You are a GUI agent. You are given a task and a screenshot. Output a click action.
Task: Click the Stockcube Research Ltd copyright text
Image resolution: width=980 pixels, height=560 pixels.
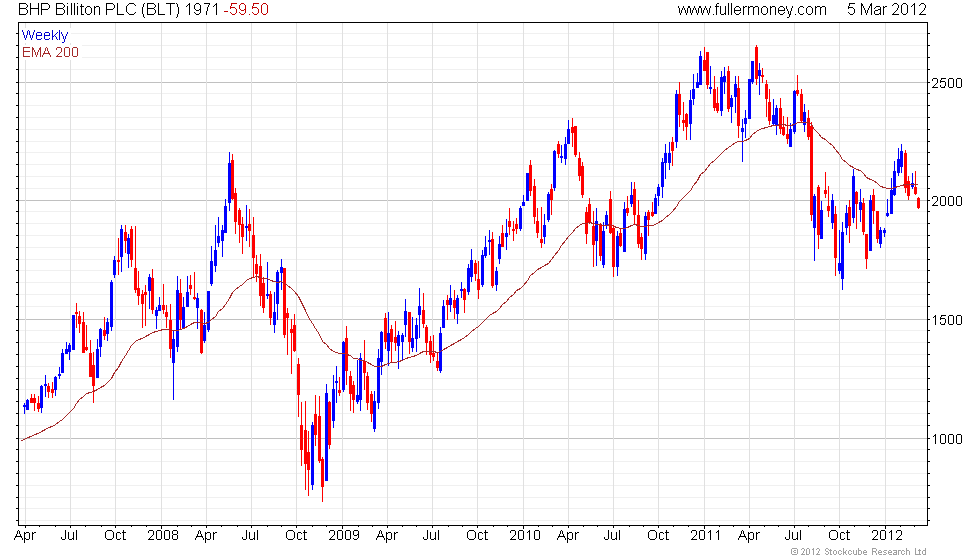click(x=858, y=552)
